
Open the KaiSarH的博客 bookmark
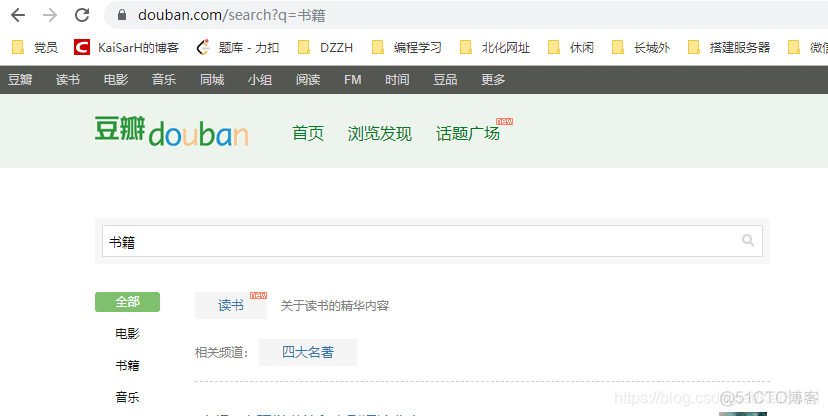(127, 48)
